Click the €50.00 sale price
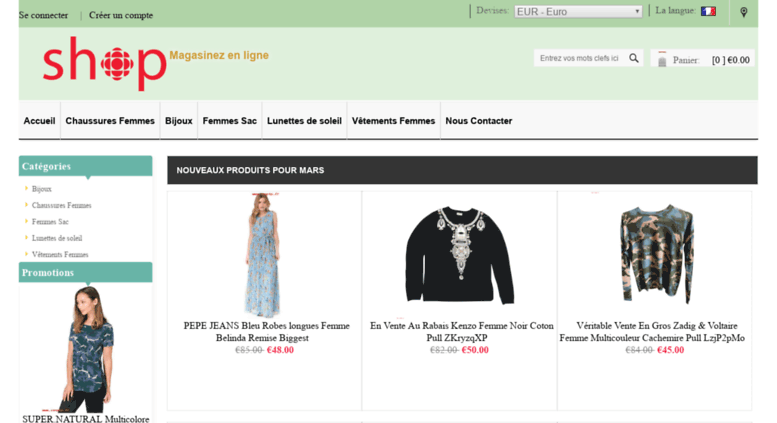Viewport: 777px width, 423px height. click(475, 350)
